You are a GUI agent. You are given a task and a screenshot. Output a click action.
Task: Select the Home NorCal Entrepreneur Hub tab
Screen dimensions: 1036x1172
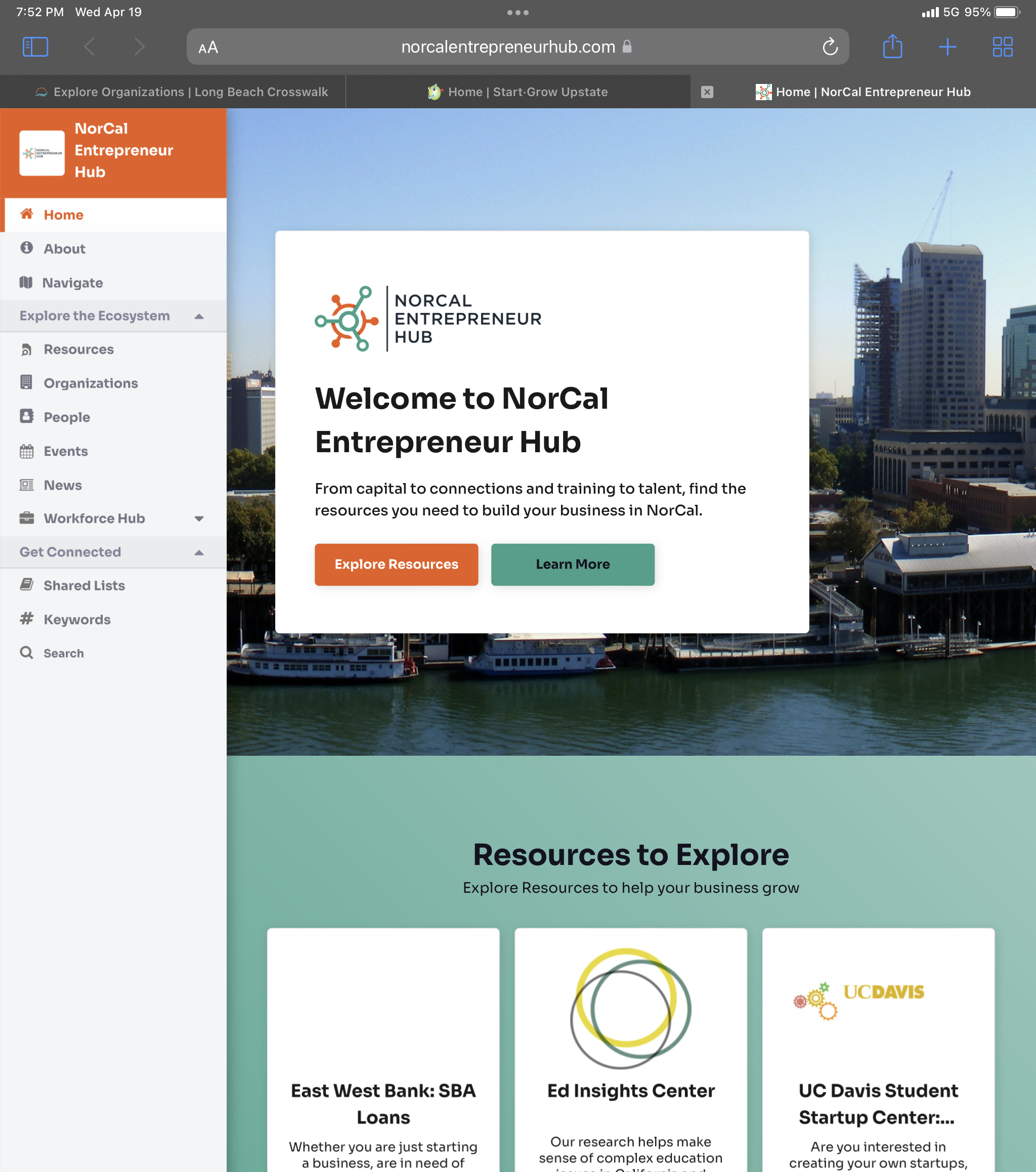pos(863,92)
